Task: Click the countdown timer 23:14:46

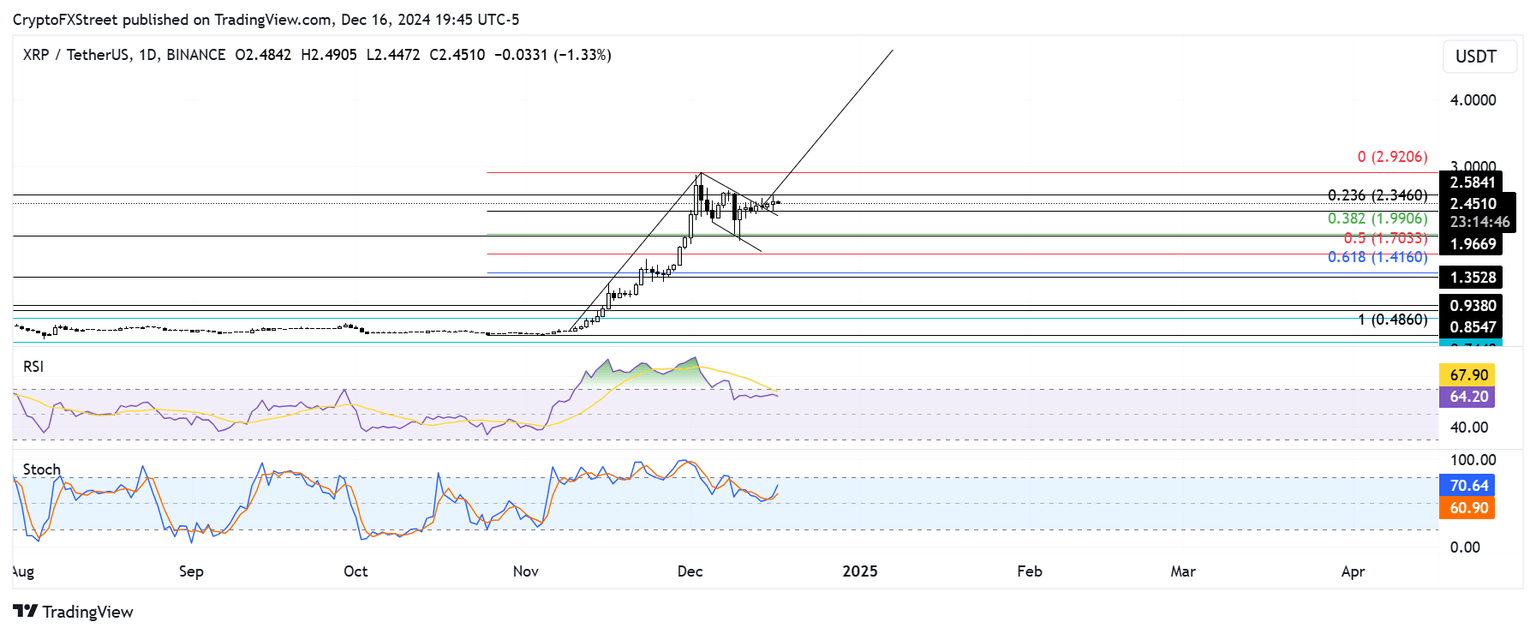Action: tap(1478, 222)
